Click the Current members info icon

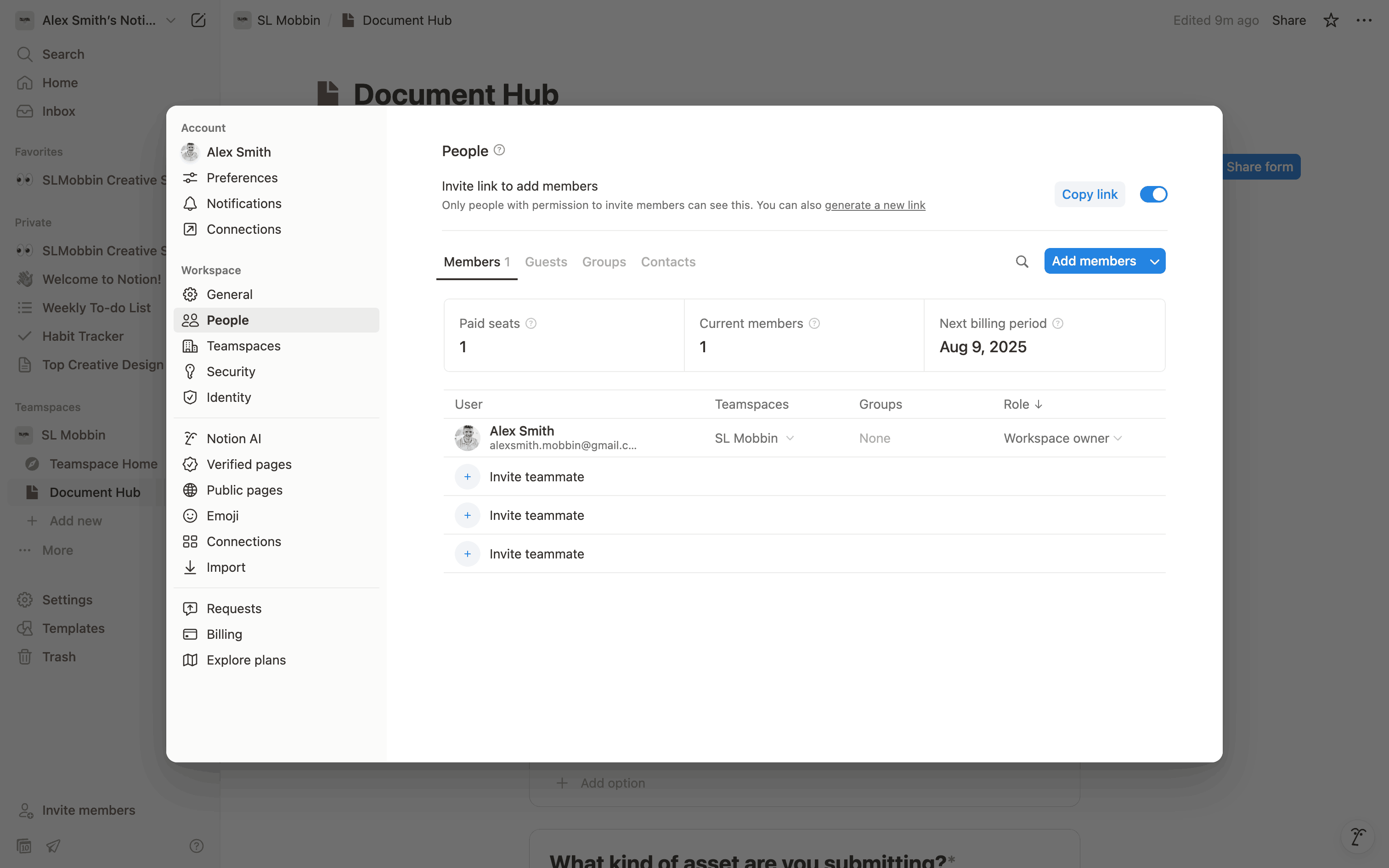(814, 324)
